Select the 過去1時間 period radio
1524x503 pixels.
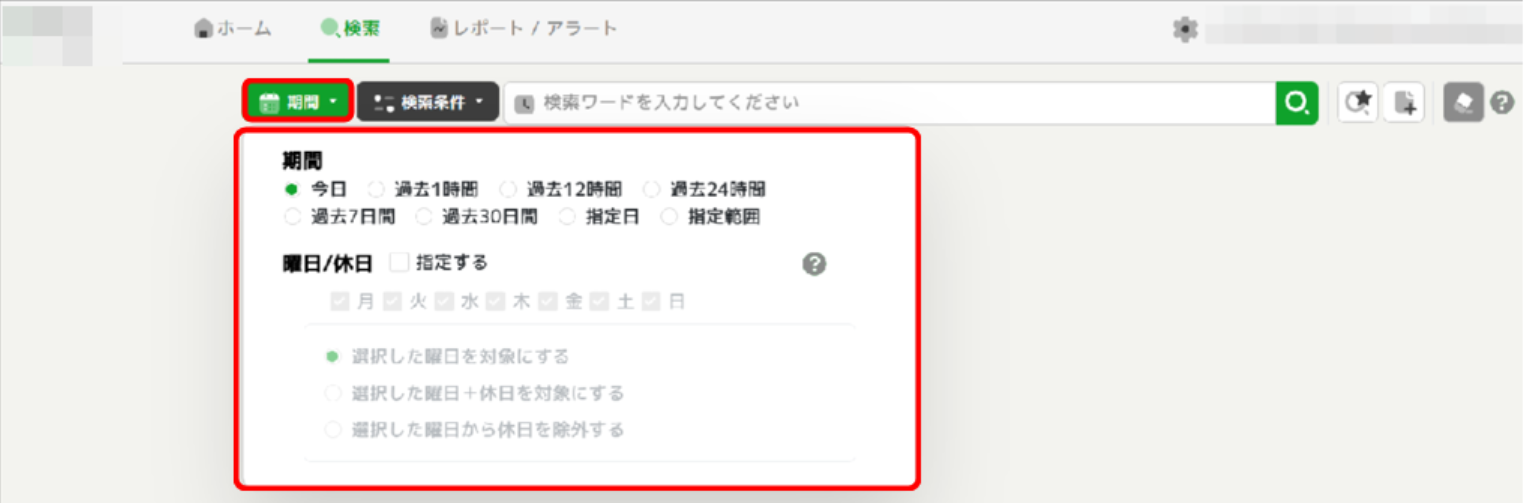coord(376,188)
